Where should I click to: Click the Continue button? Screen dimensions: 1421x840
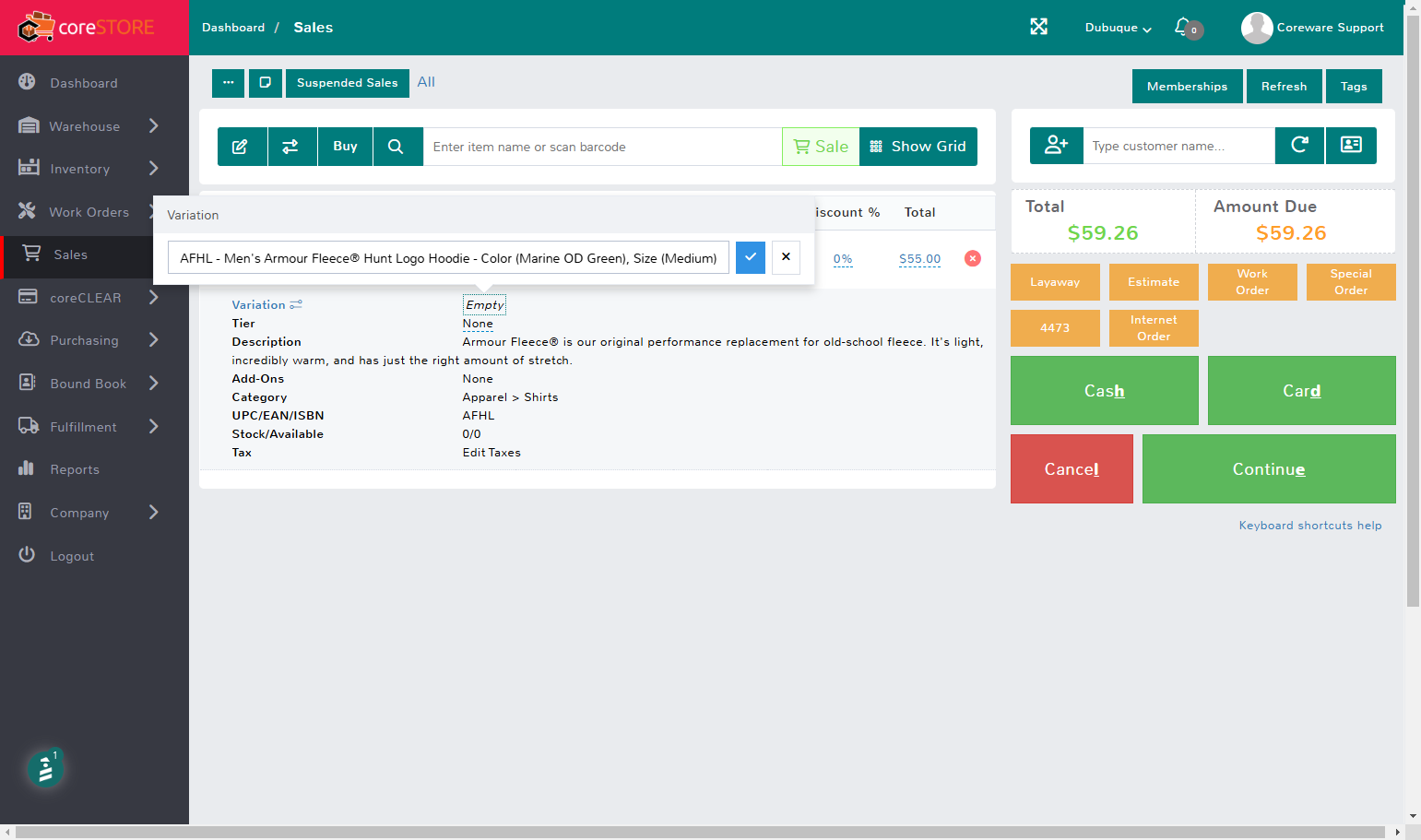coord(1269,469)
